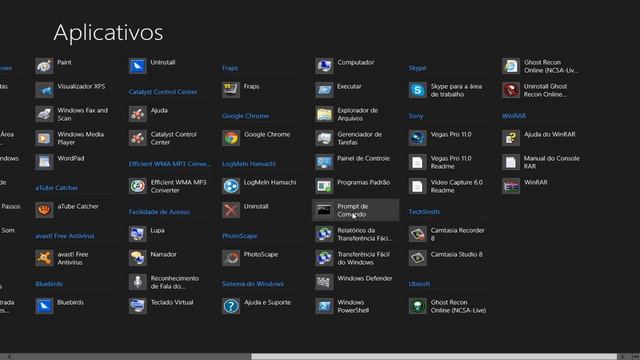Image resolution: width=640 pixels, height=360 pixels.
Task: Click the Facilidade de Acesso group header
Action: (159, 212)
